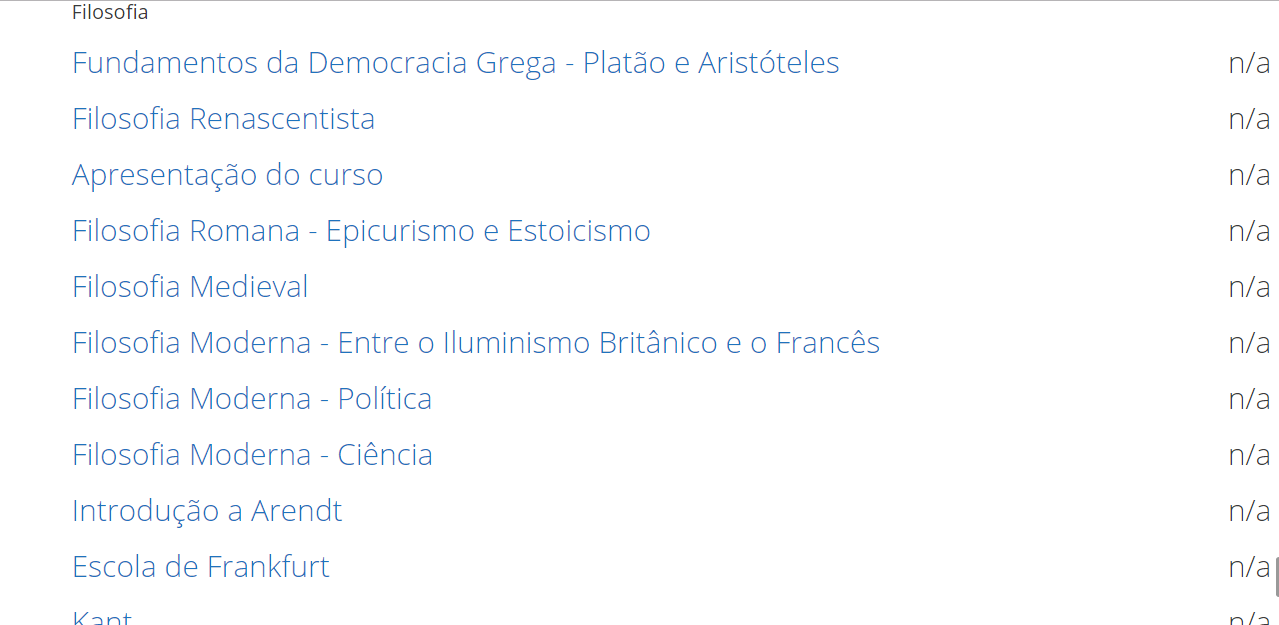The height and width of the screenshot is (625, 1279).
Task: Open the Filosofia Moderna - Política link
Action: click(x=252, y=399)
